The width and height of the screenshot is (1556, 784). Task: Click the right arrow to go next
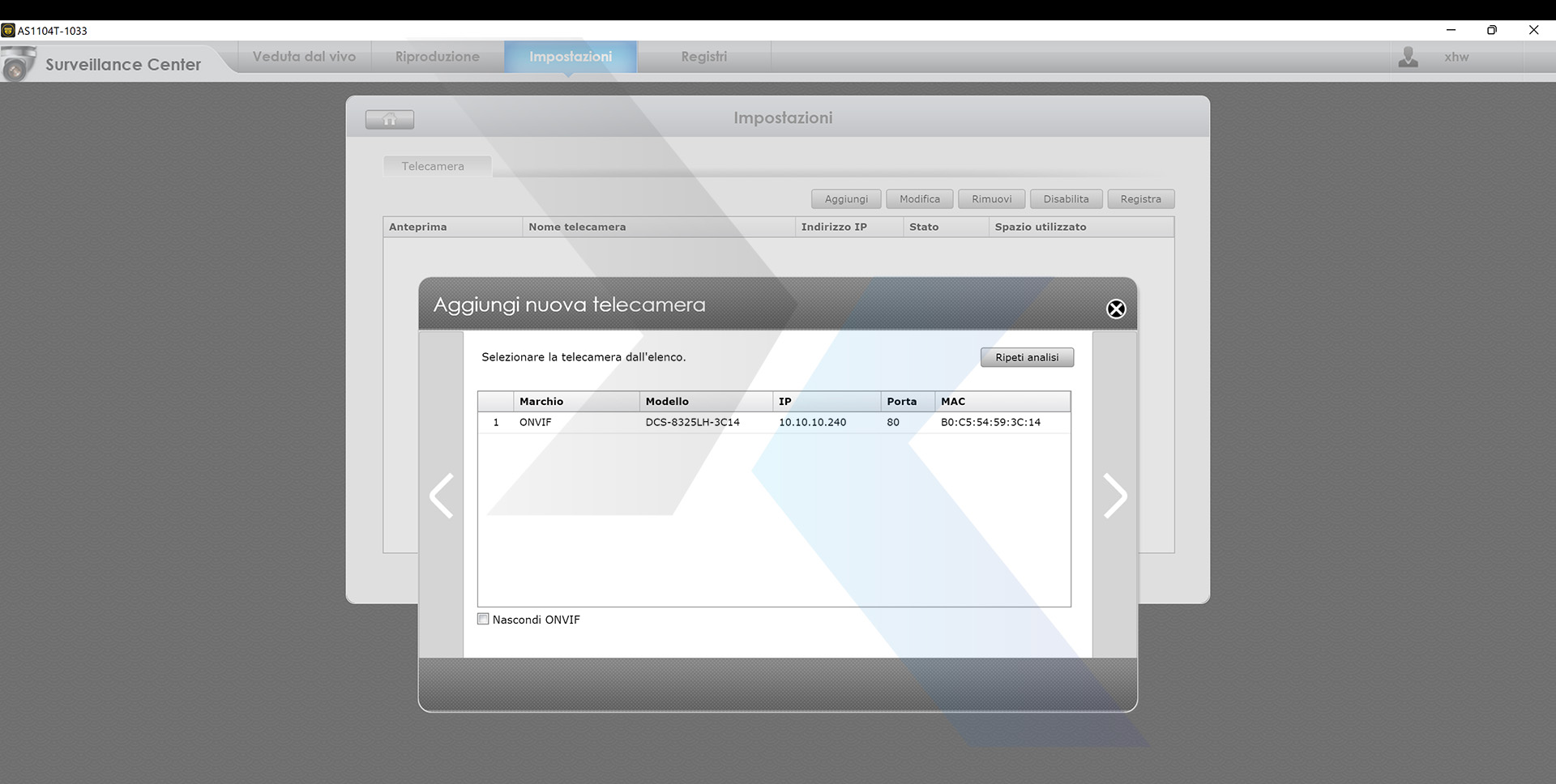[x=1115, y=496]
